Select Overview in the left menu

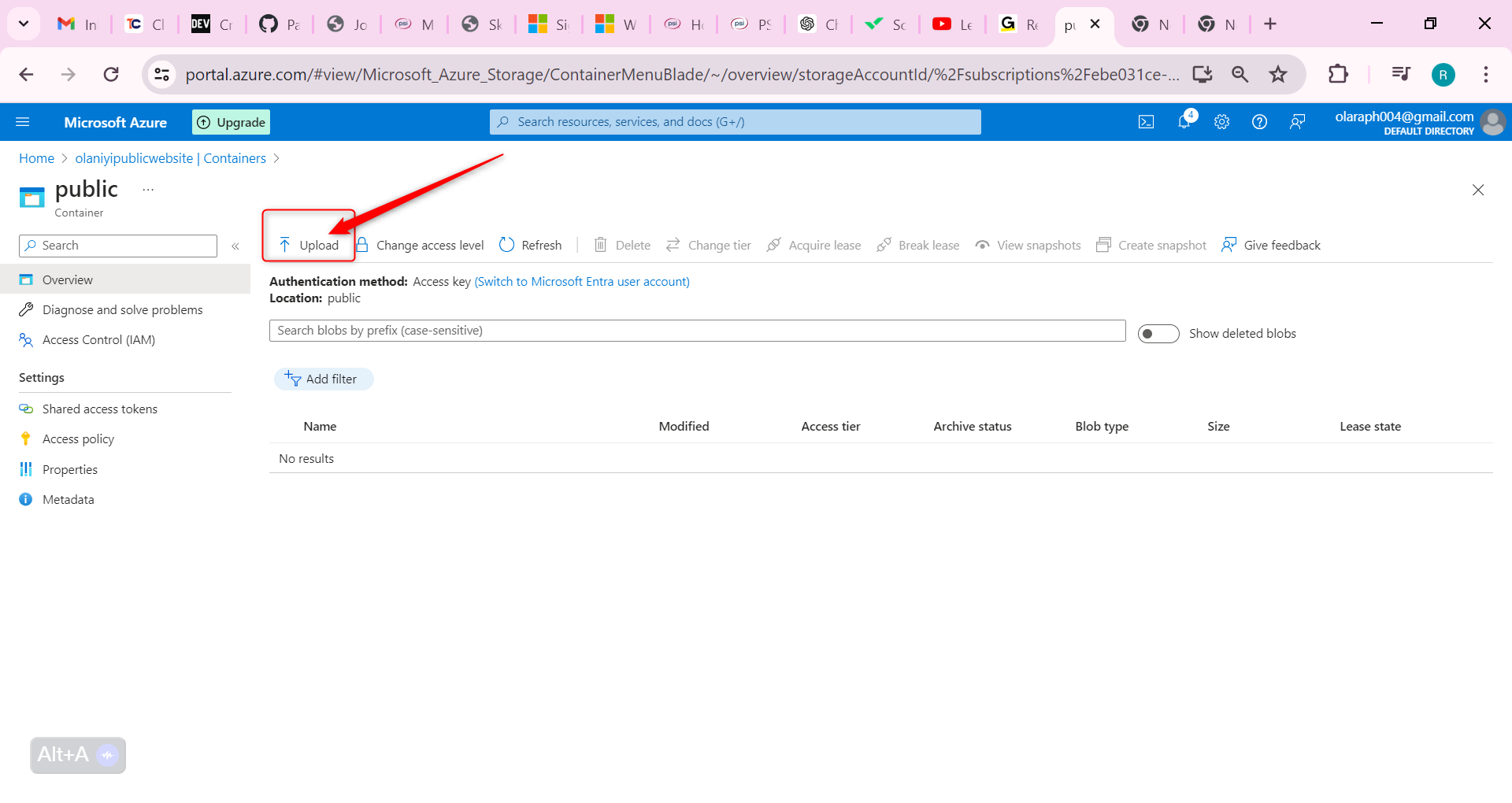(125, 279)
